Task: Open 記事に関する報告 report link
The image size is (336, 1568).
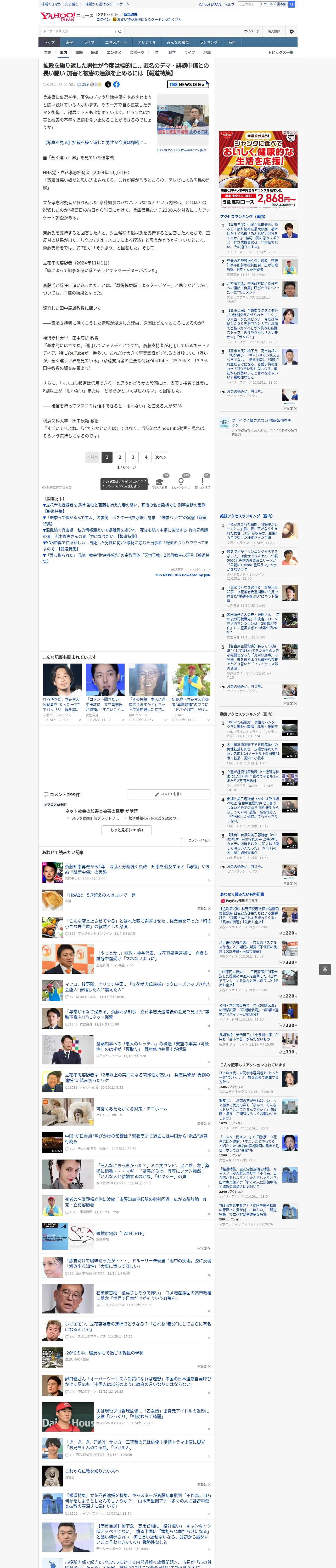Action: (x=57, y=488)
